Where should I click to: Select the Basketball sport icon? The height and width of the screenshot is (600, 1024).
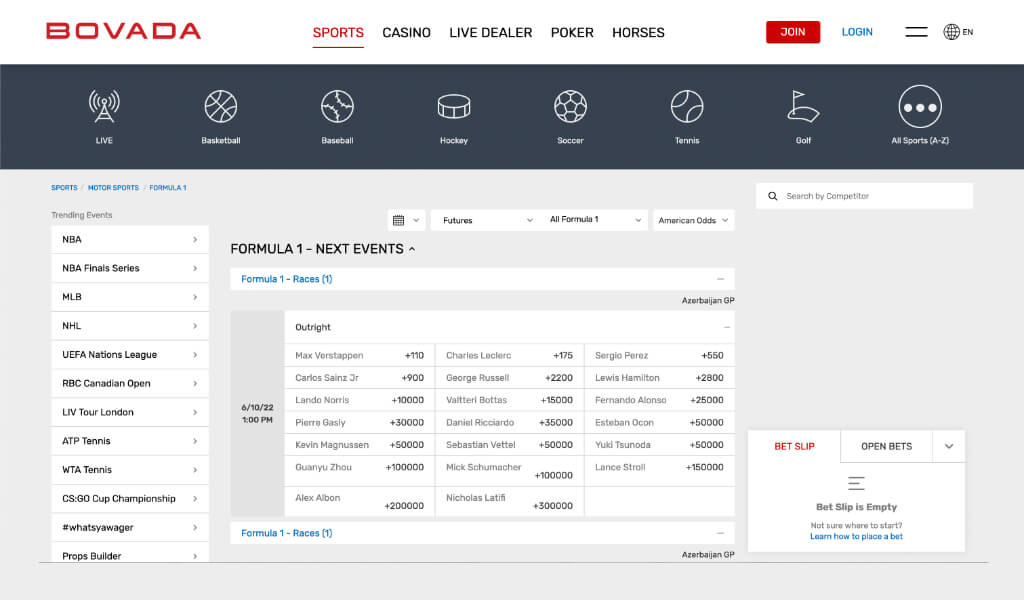coord(221,106)
